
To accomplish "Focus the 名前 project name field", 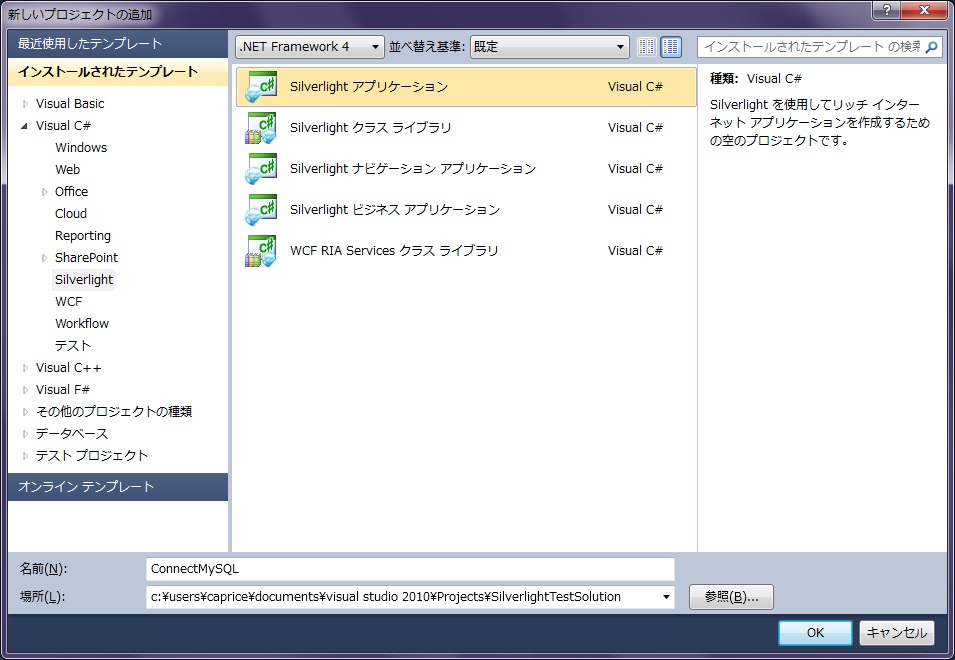I will [411, 569].
